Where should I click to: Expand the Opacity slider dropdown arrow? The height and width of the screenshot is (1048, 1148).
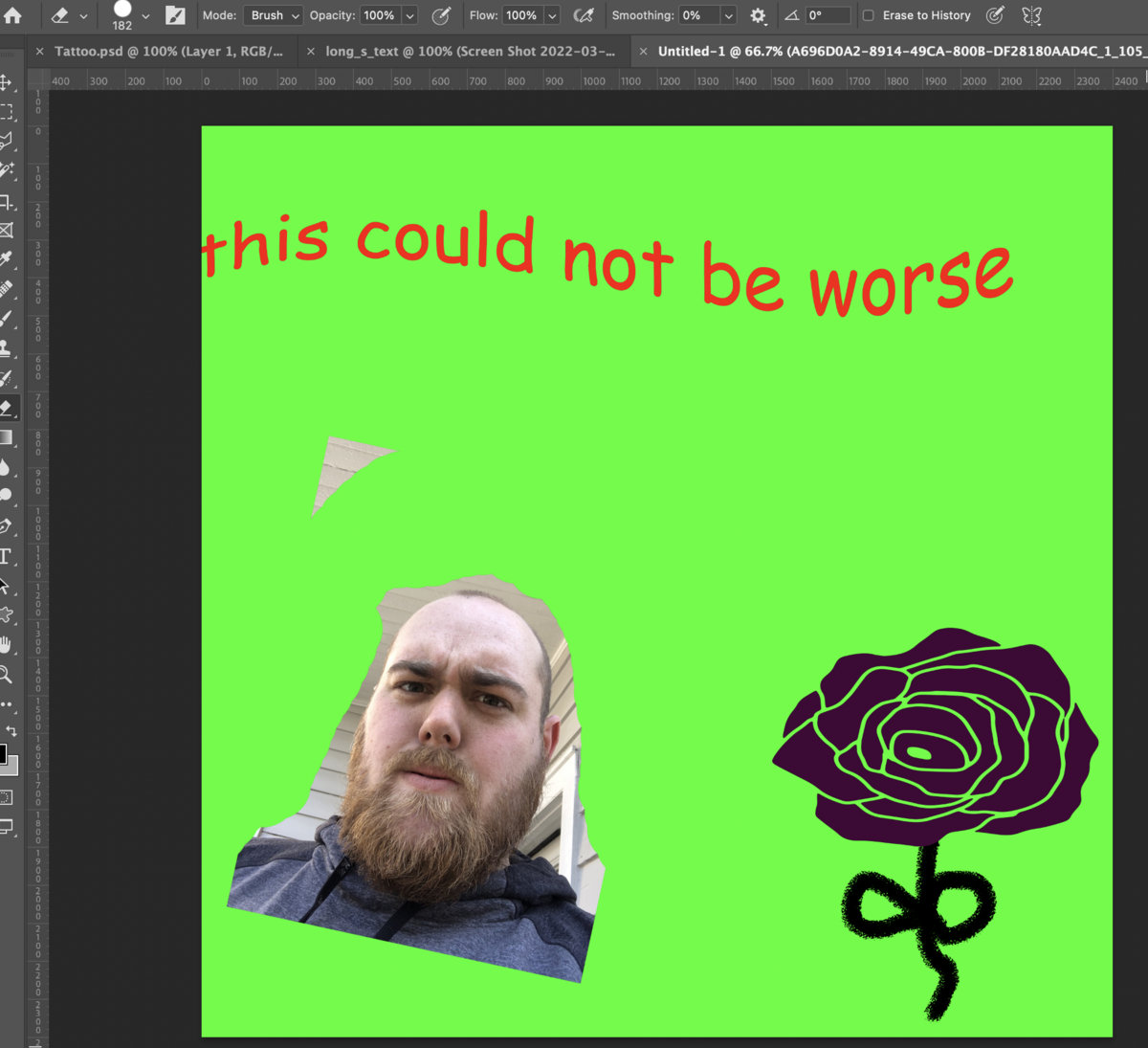pos(409,15)
